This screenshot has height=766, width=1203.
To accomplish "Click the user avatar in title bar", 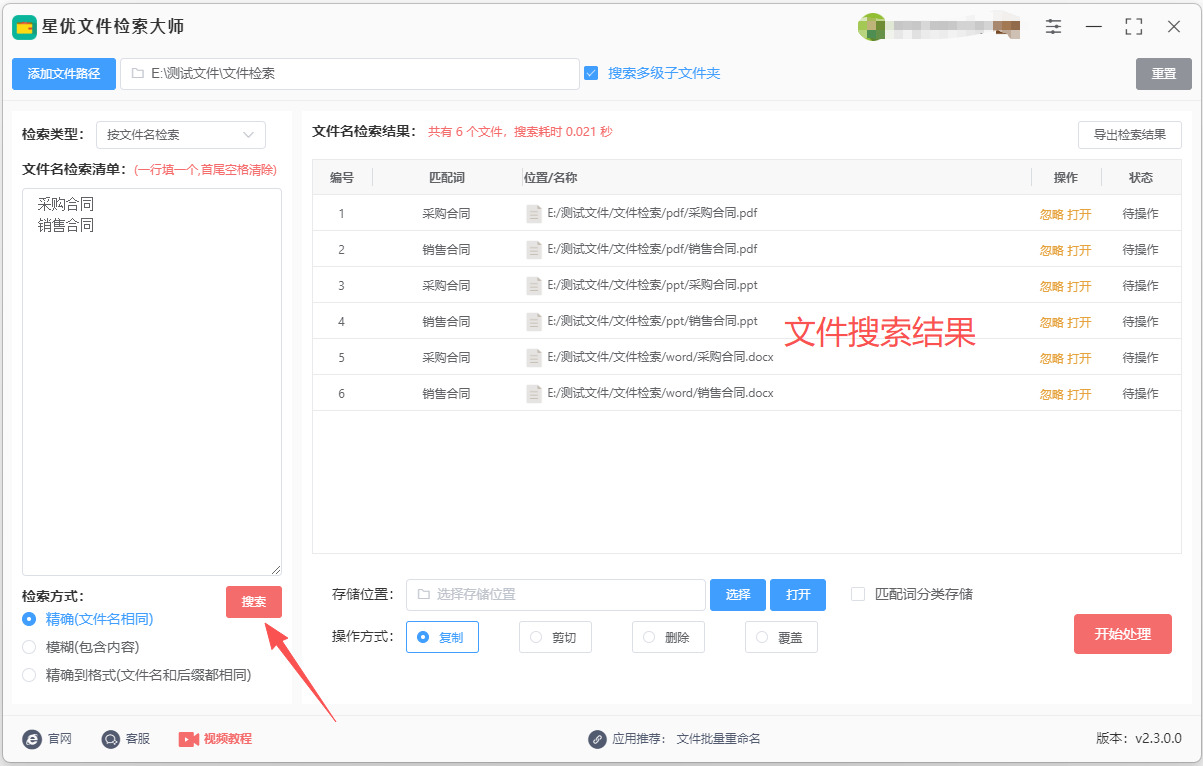I will (x=871, y=27).
